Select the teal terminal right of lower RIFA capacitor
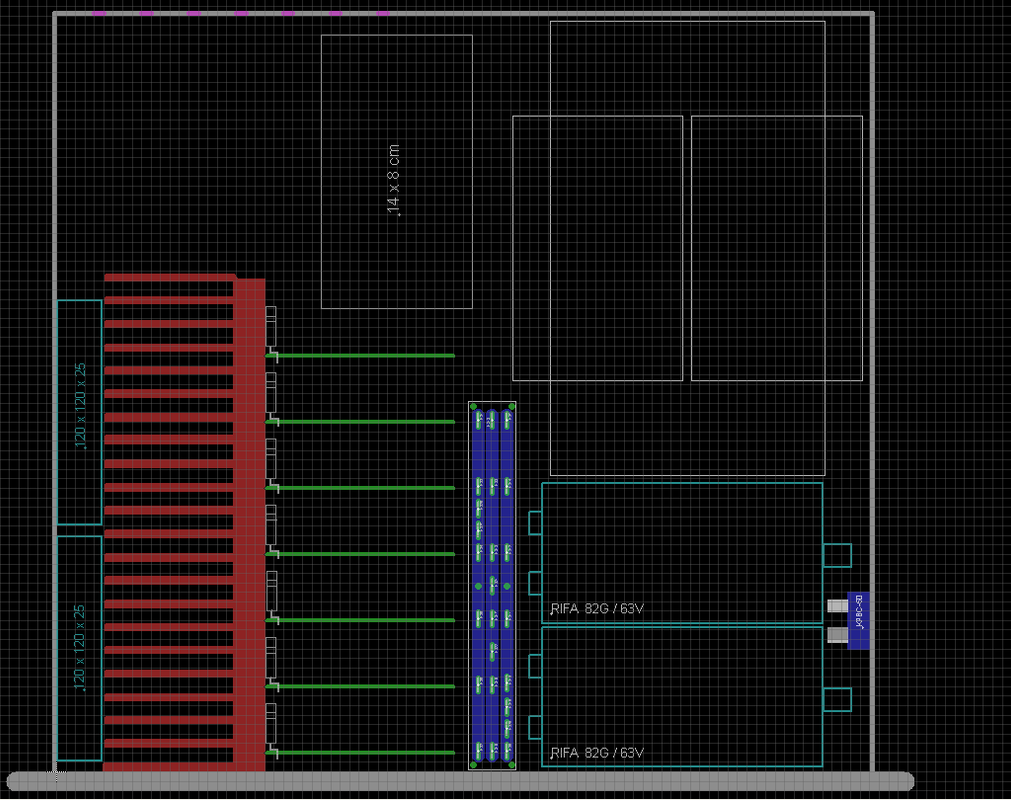 (x=838, y=700)
